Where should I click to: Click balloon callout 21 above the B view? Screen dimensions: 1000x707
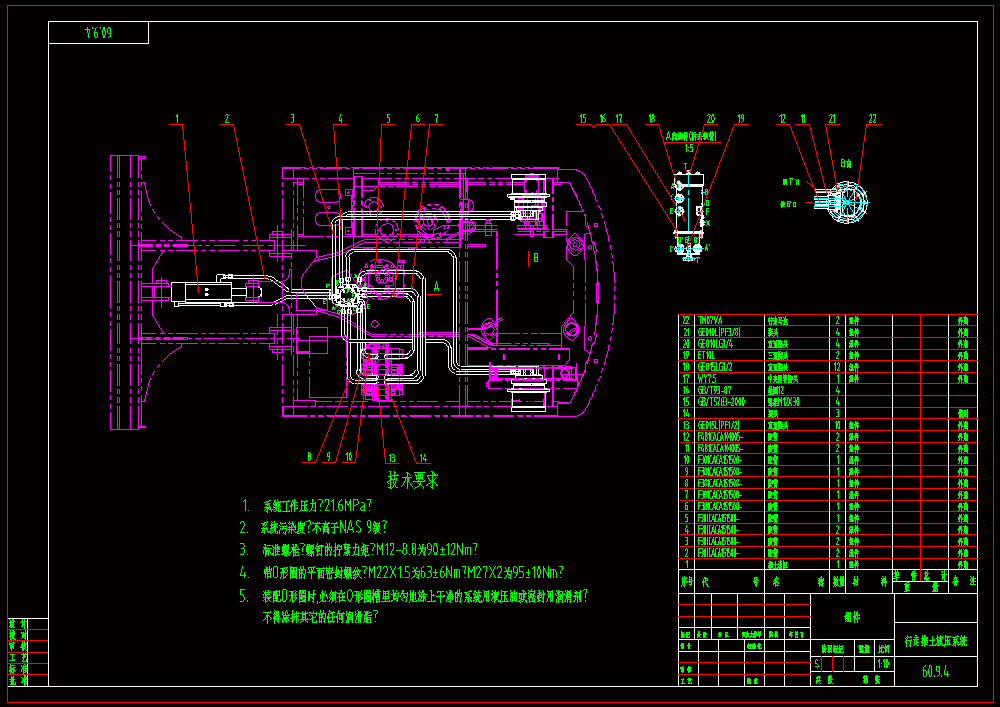point(832,119)
